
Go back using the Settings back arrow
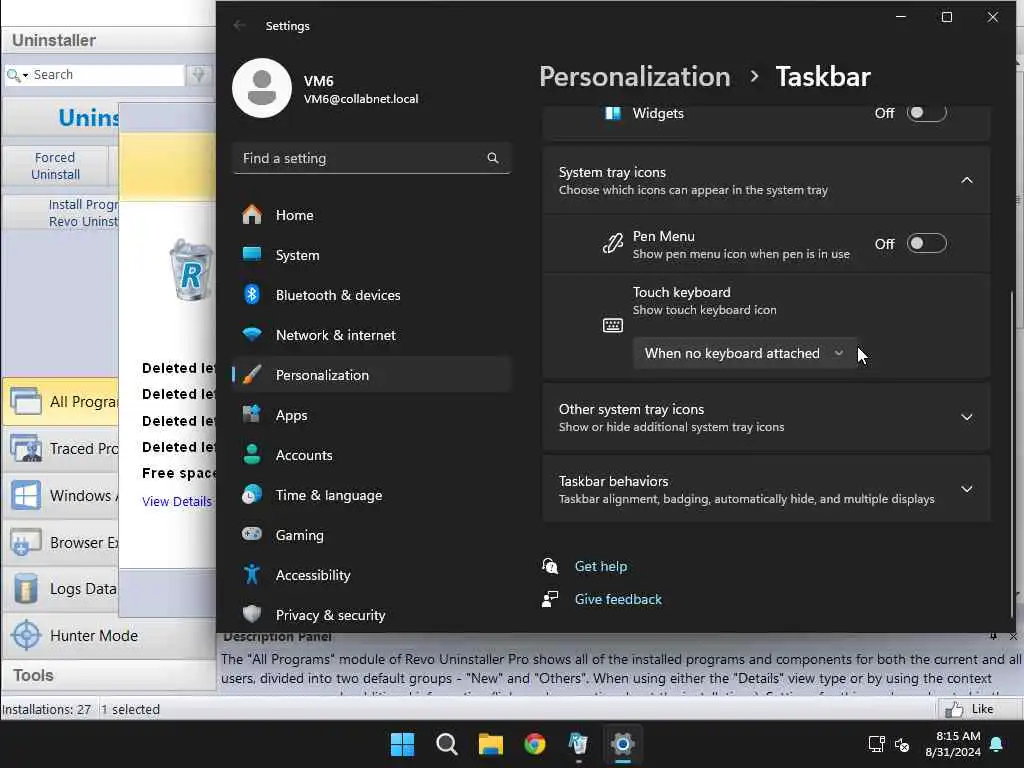(x=240, y=25)
